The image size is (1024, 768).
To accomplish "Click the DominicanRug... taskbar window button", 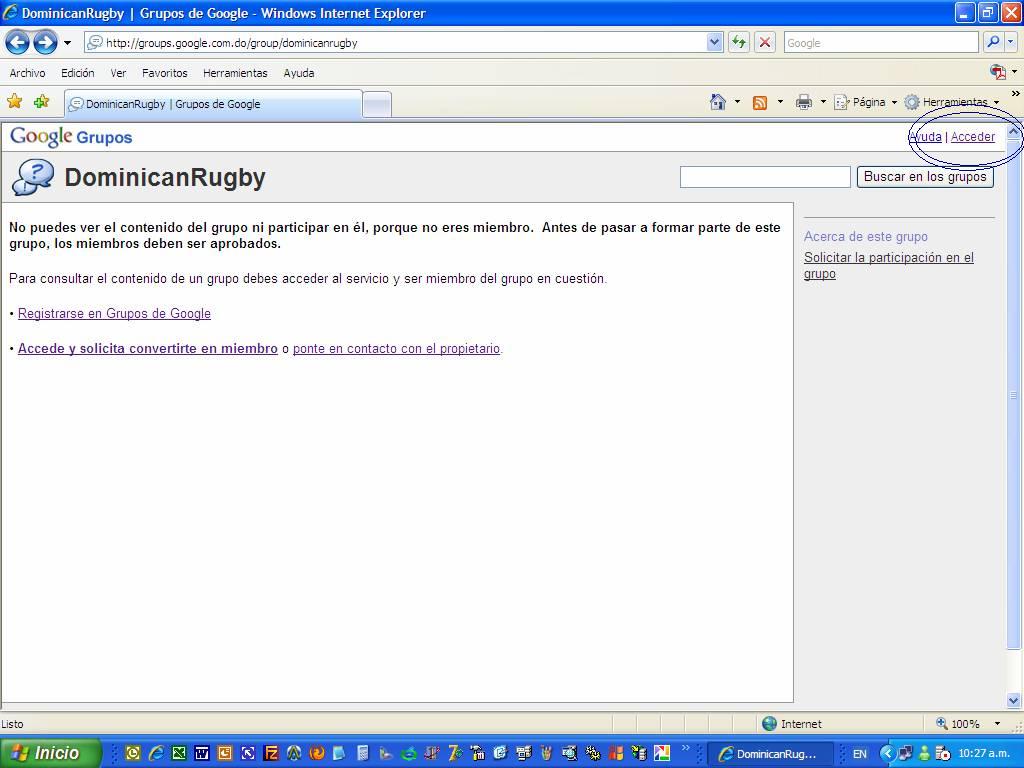I will point(771,754).
